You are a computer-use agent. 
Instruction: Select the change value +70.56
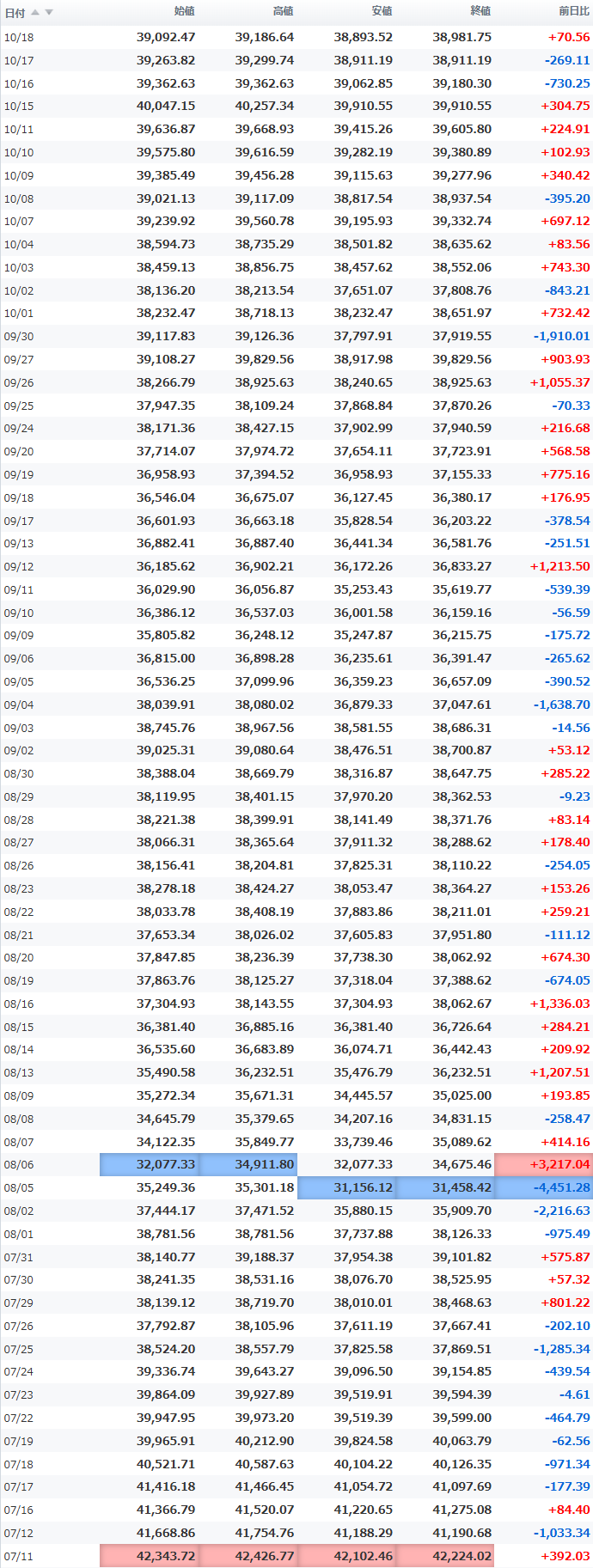pos(569,38)
